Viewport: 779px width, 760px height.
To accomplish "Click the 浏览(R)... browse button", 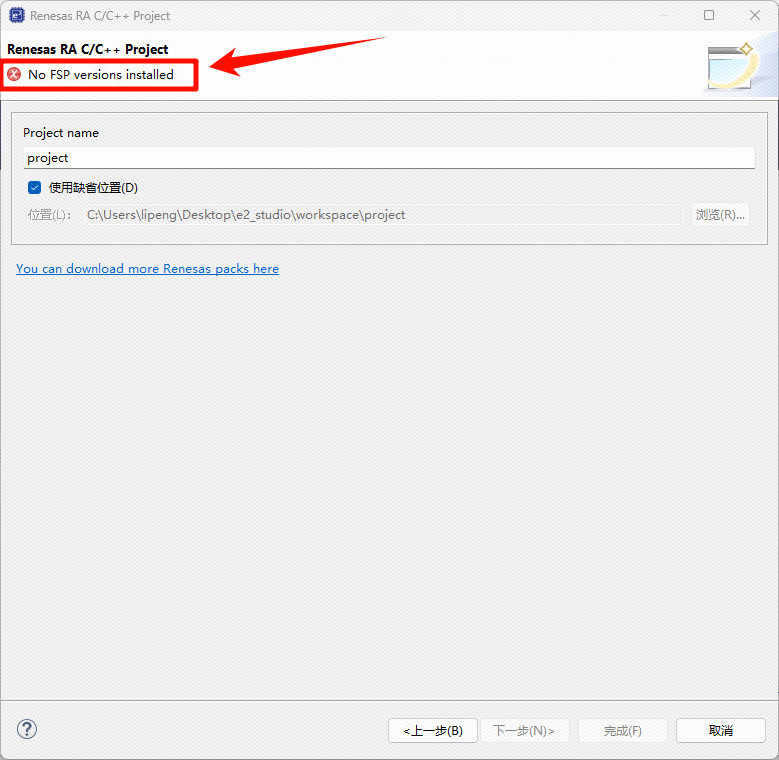I will point(720,215).
